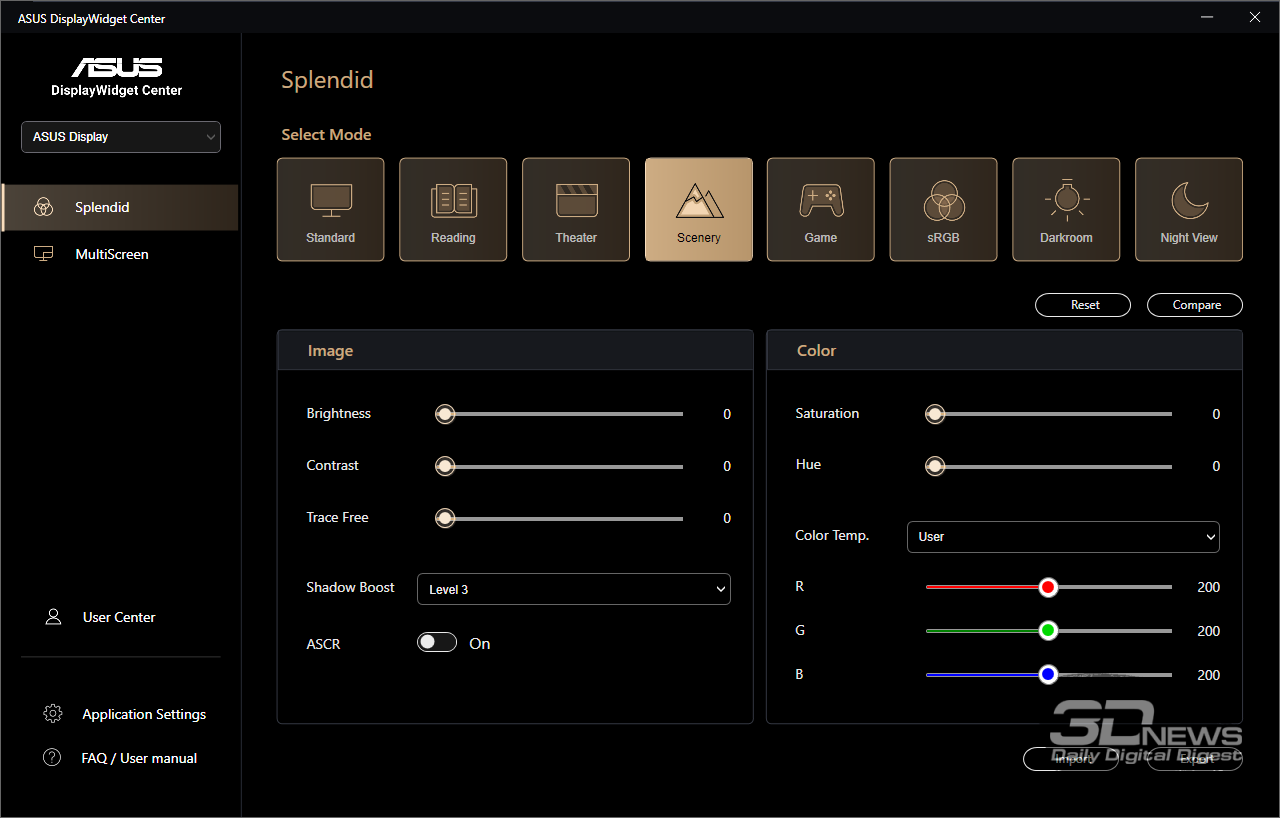Image resolution: width=1280 pixels, height=818 pixels.
Task: Click the Brightness slider handle
Action: (445, 414)
